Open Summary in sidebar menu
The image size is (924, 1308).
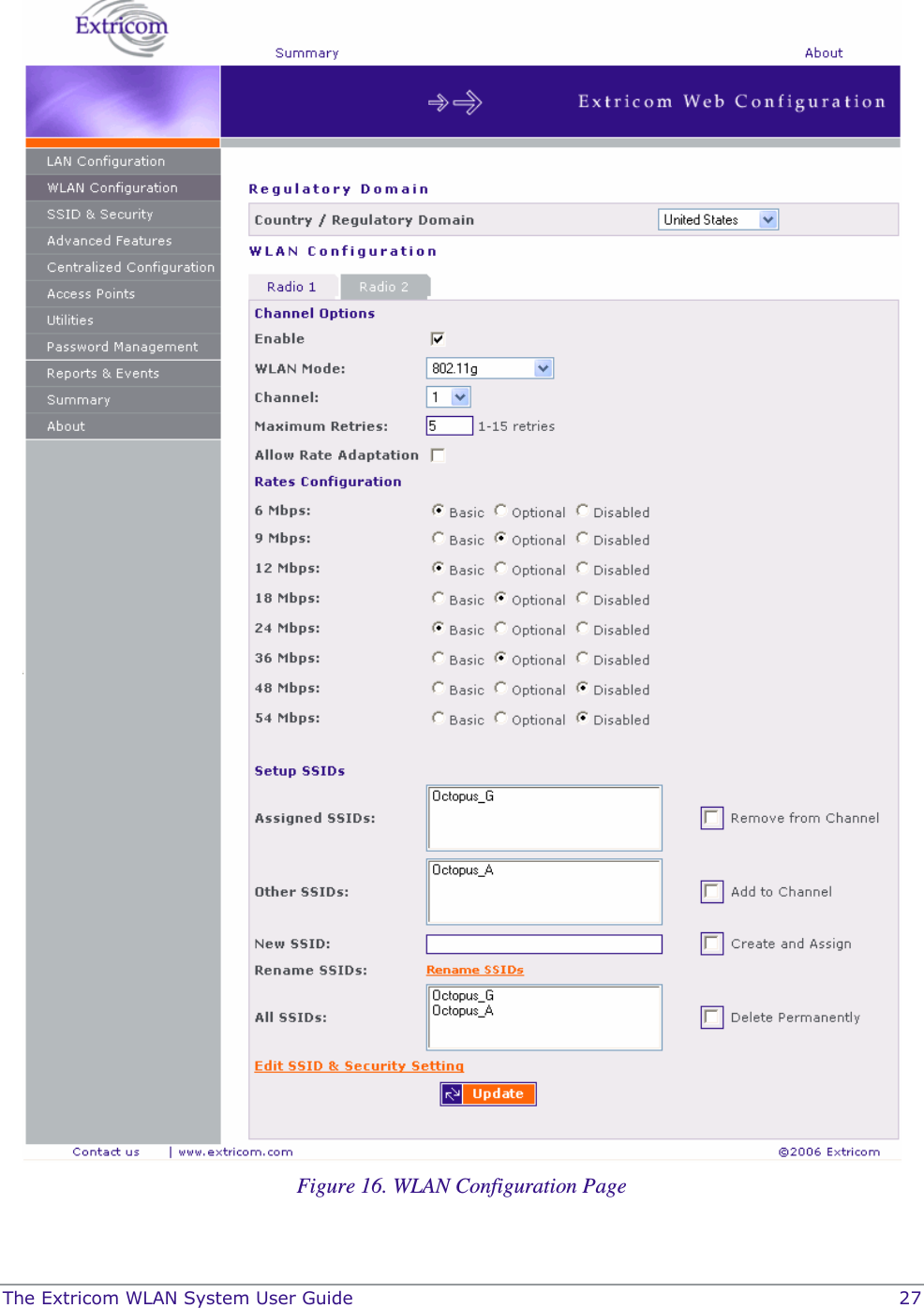123,400
